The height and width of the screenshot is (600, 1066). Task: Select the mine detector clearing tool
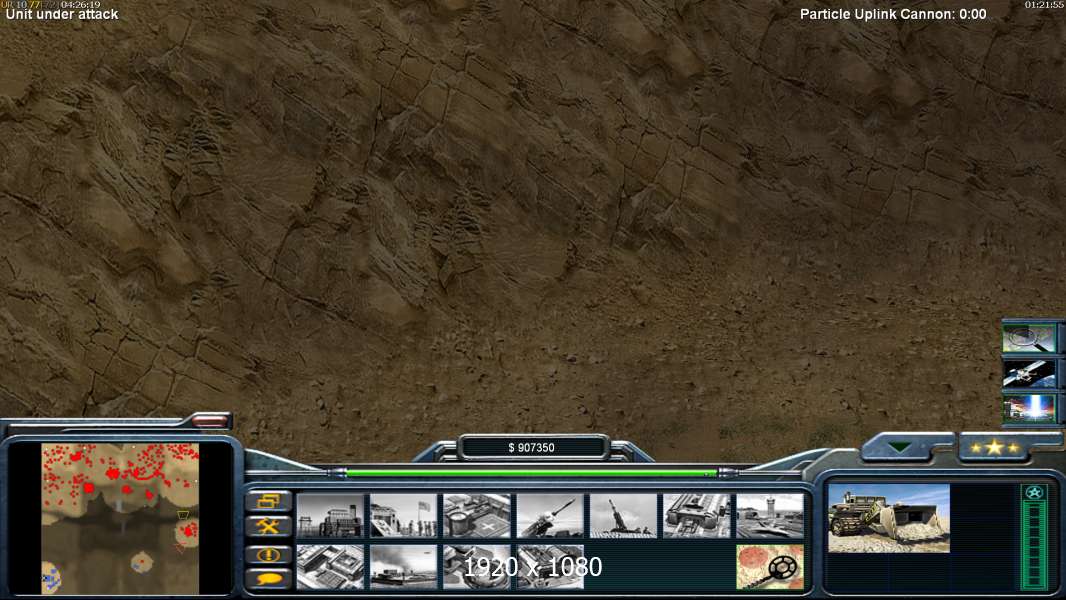[x=770, y=567]
